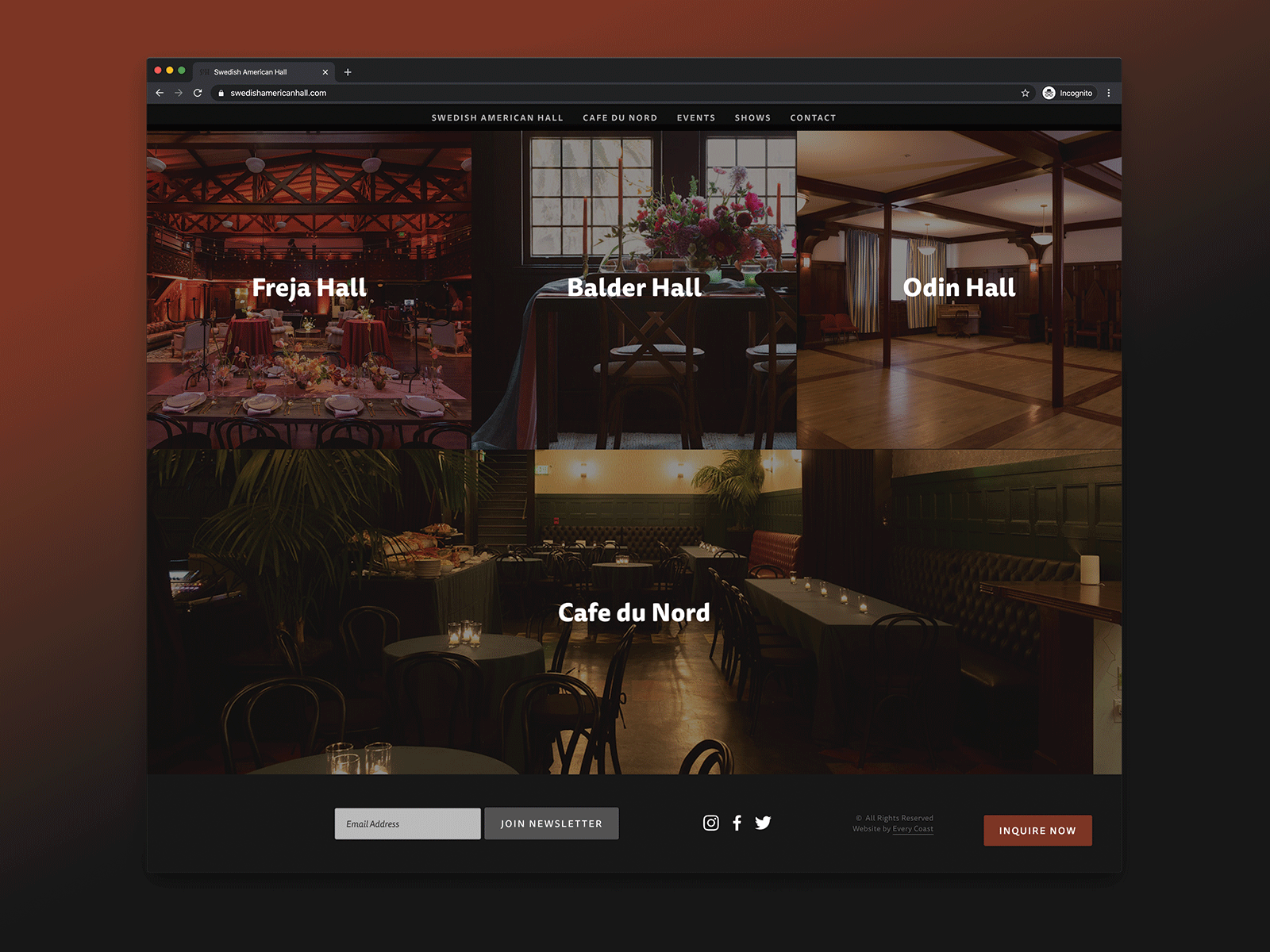Click the Inquire Now button
The height and width of the screenshot is (952, 1270).
coord(1037,831)
